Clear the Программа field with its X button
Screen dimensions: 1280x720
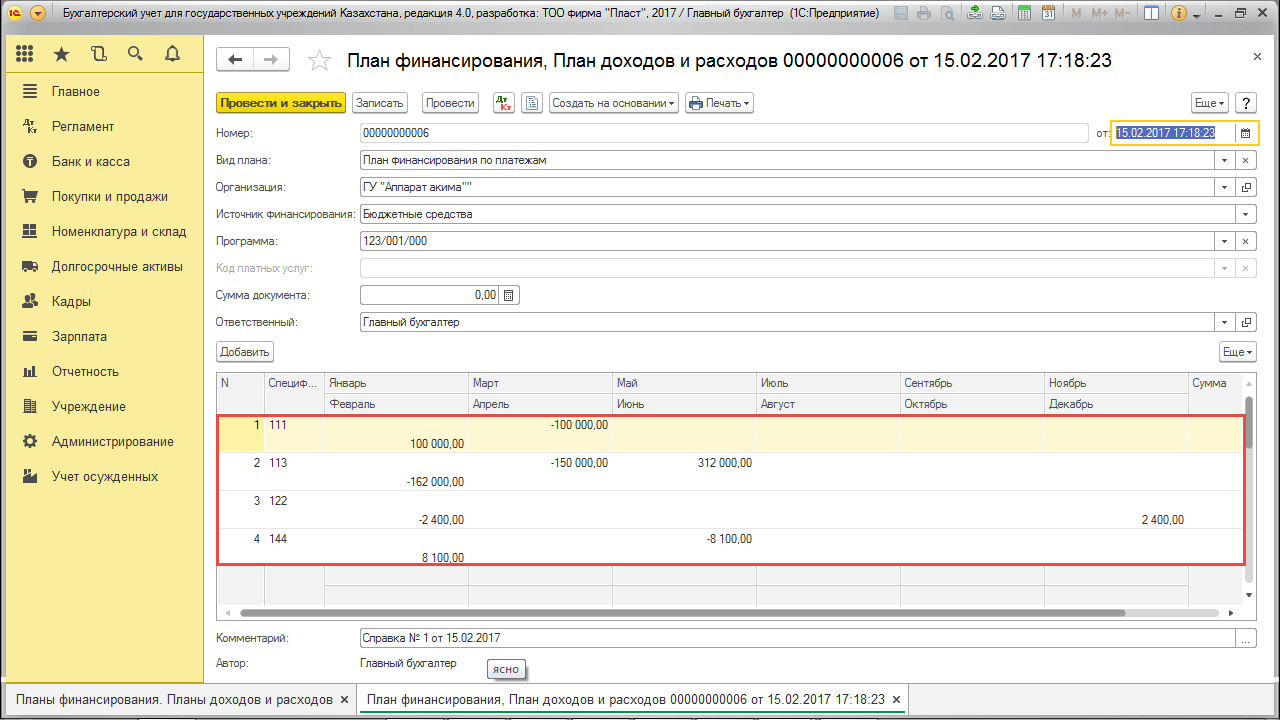coord(1244,240)
